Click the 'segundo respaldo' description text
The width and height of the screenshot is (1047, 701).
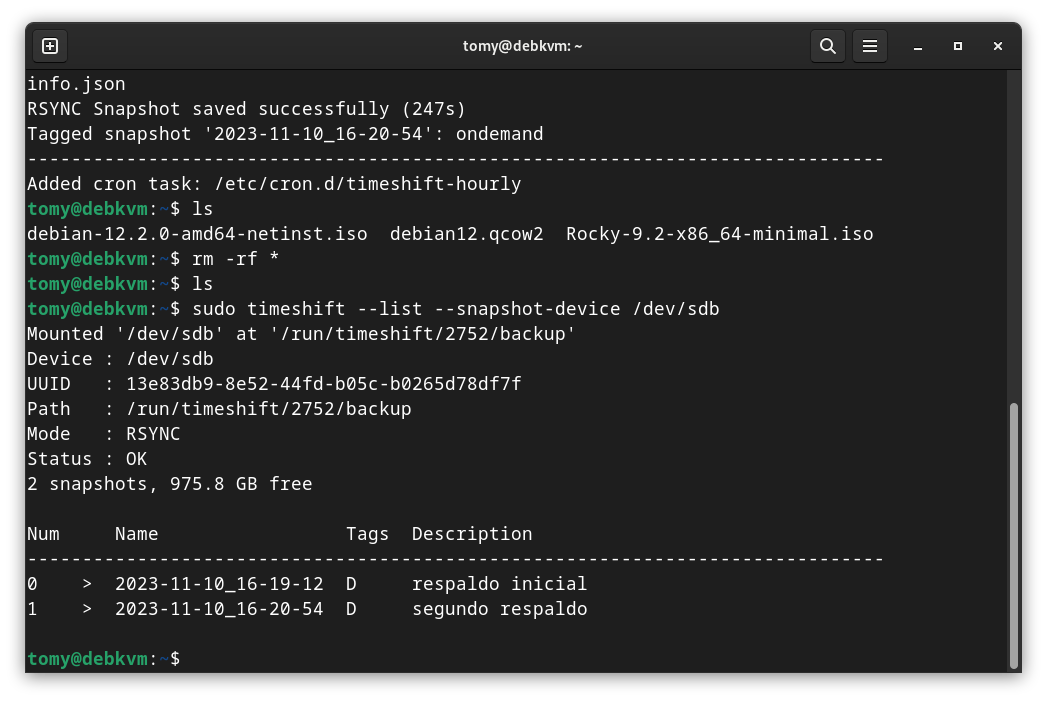pyautogui.click(x=499, y=609)
